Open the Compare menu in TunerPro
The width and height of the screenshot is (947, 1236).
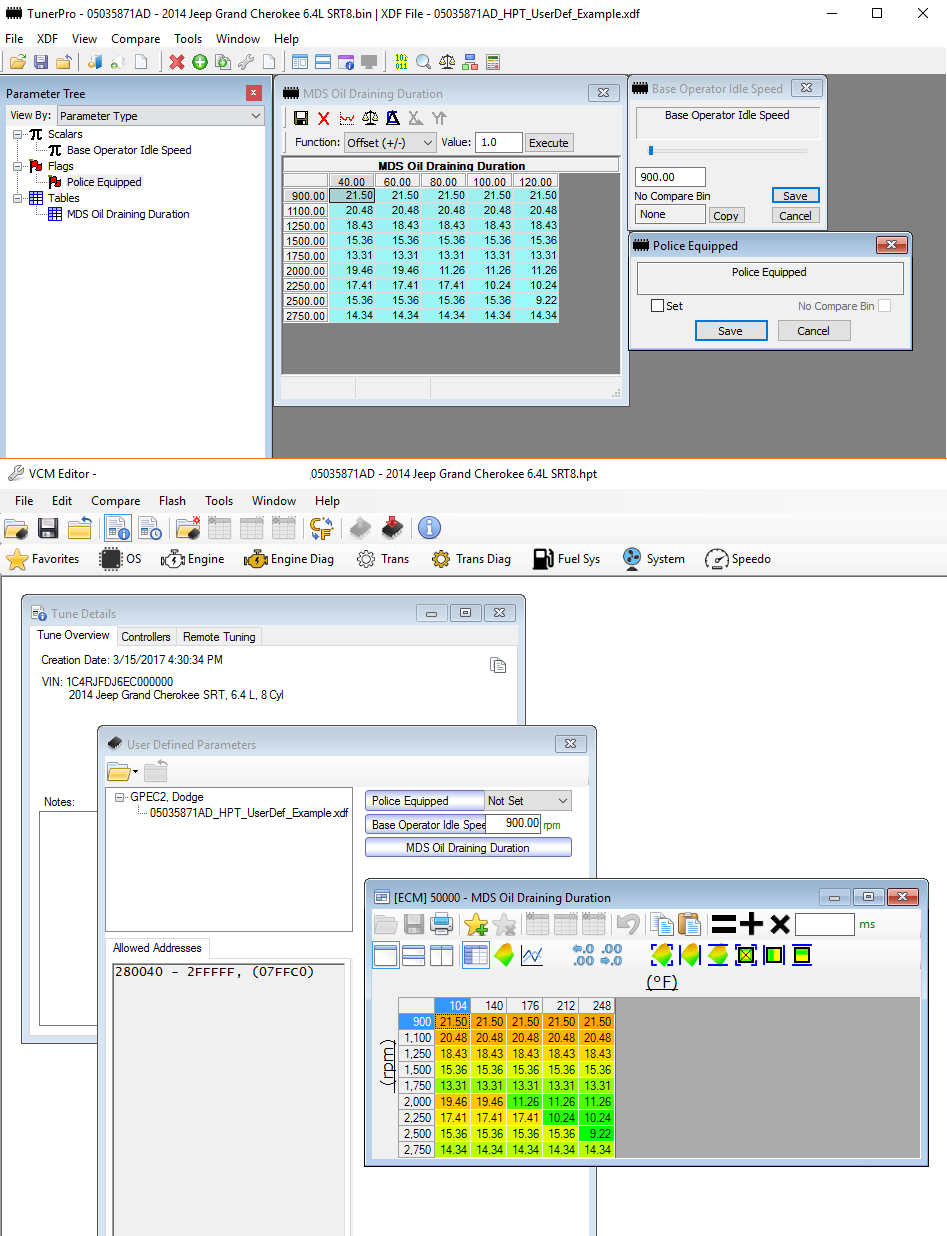pyautogui.click(x=135, y=39)
